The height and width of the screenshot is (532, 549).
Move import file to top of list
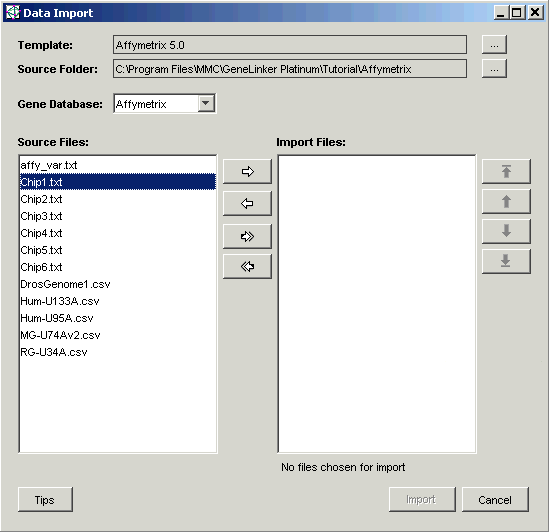pos(506,171)
